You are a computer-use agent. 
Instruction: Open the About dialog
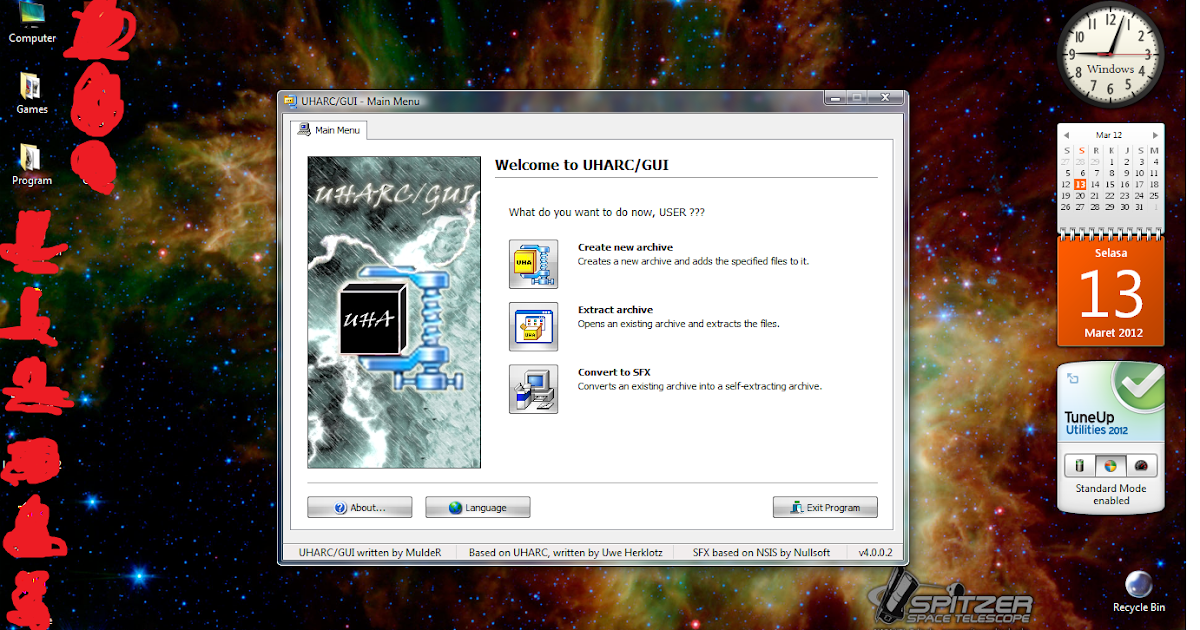point(360,508)
